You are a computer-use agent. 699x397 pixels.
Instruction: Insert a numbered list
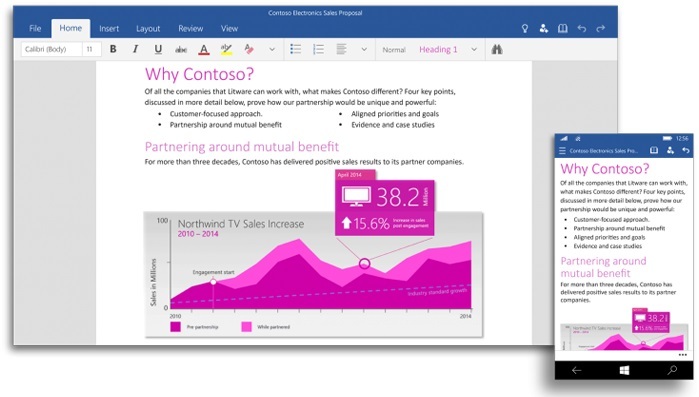coord(318,49)
